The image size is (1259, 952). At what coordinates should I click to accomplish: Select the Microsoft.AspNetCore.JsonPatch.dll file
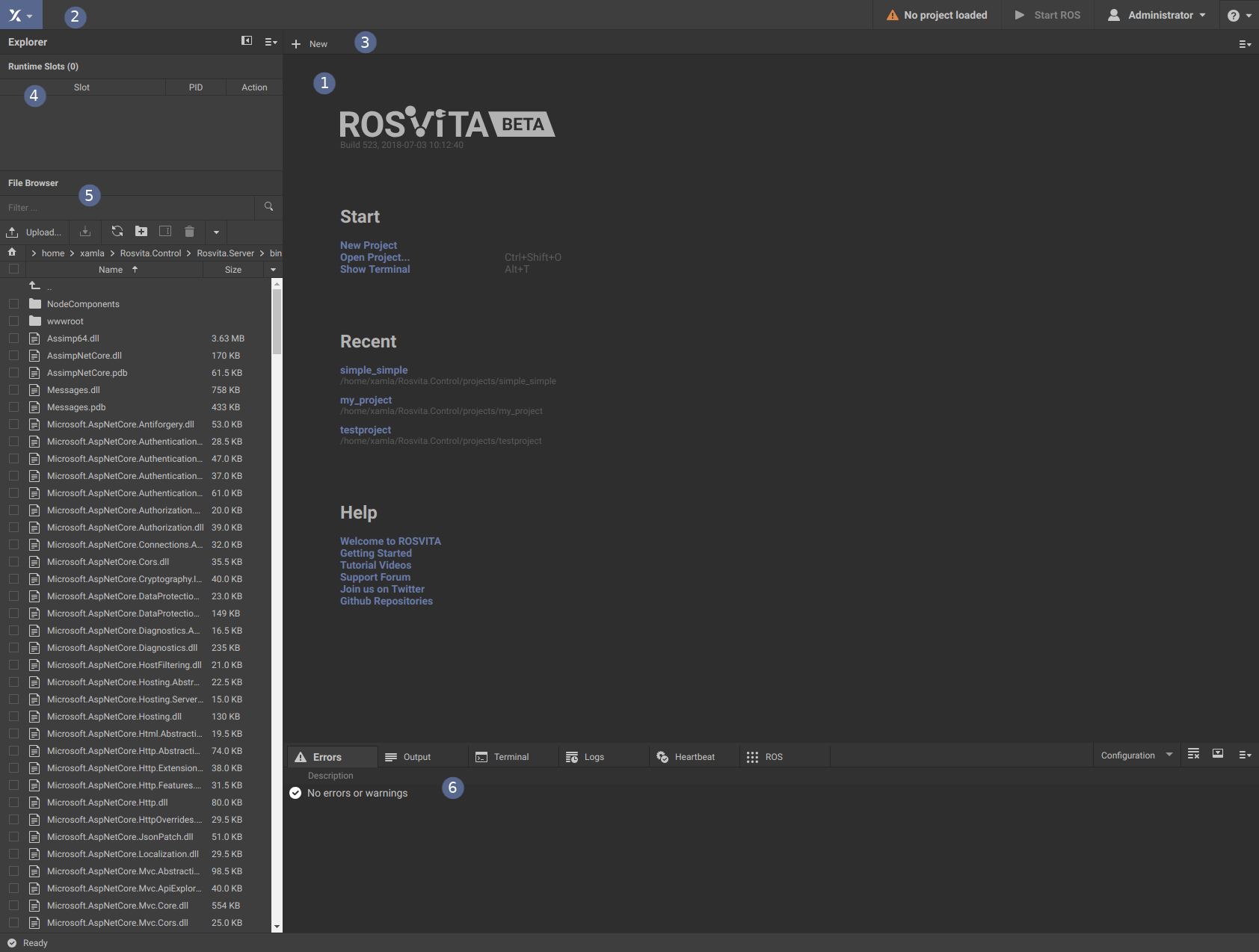coord(120,837)
